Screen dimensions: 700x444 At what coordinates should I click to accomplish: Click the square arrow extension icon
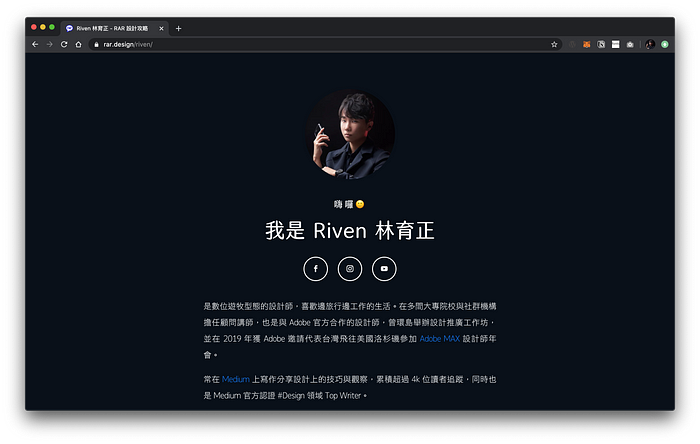[601, 44]
